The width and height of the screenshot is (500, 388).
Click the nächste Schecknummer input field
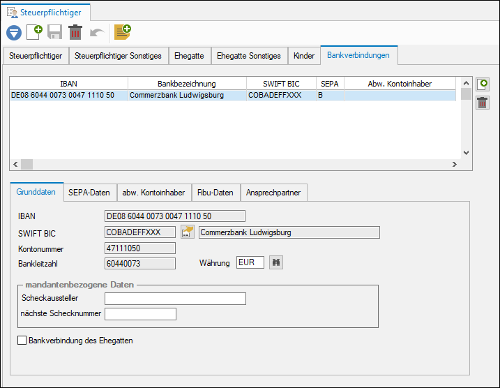[140, 314]
